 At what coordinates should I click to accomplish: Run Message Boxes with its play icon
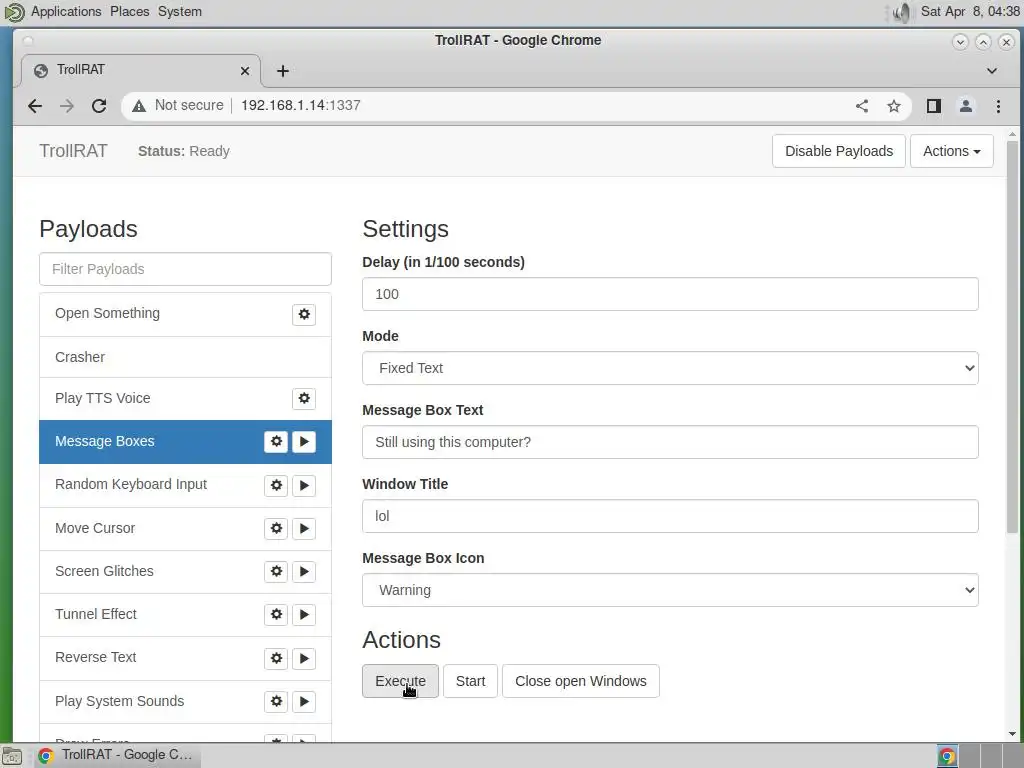[x=304, y=441]
